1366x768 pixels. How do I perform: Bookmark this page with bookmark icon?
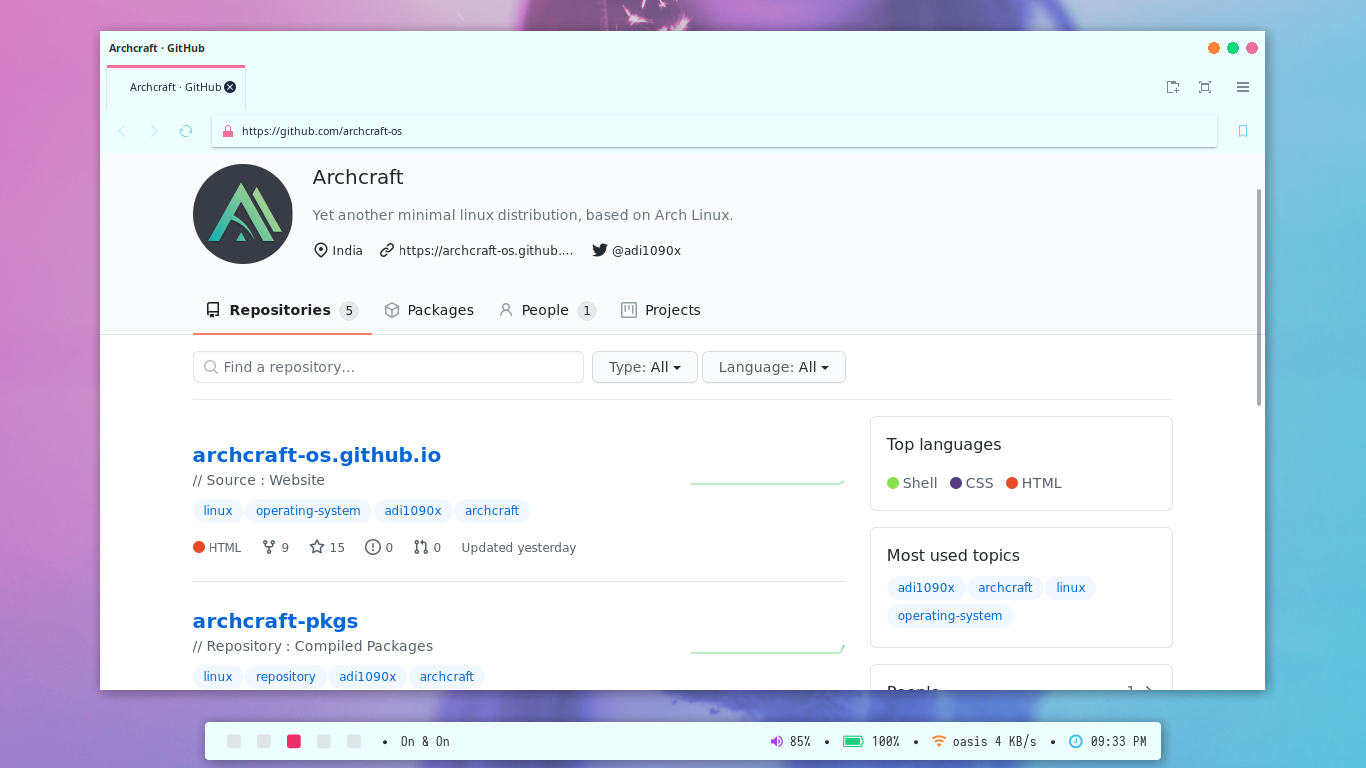(x=1243, y=131)
